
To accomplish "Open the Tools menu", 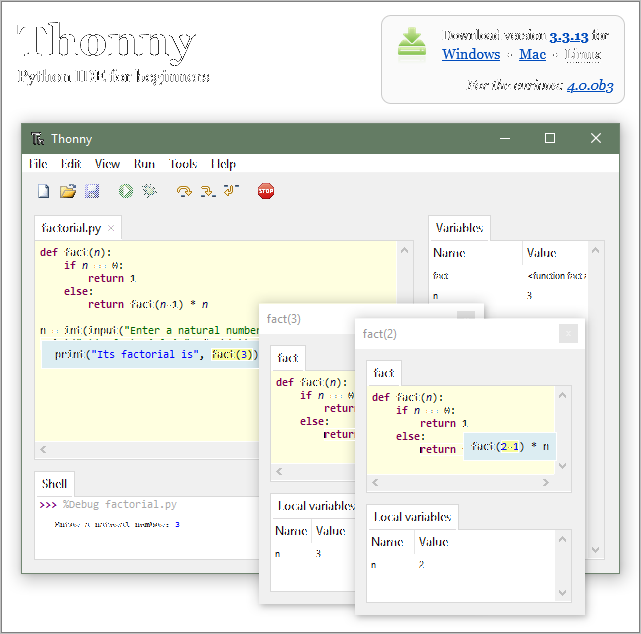I will coord(183,164).
